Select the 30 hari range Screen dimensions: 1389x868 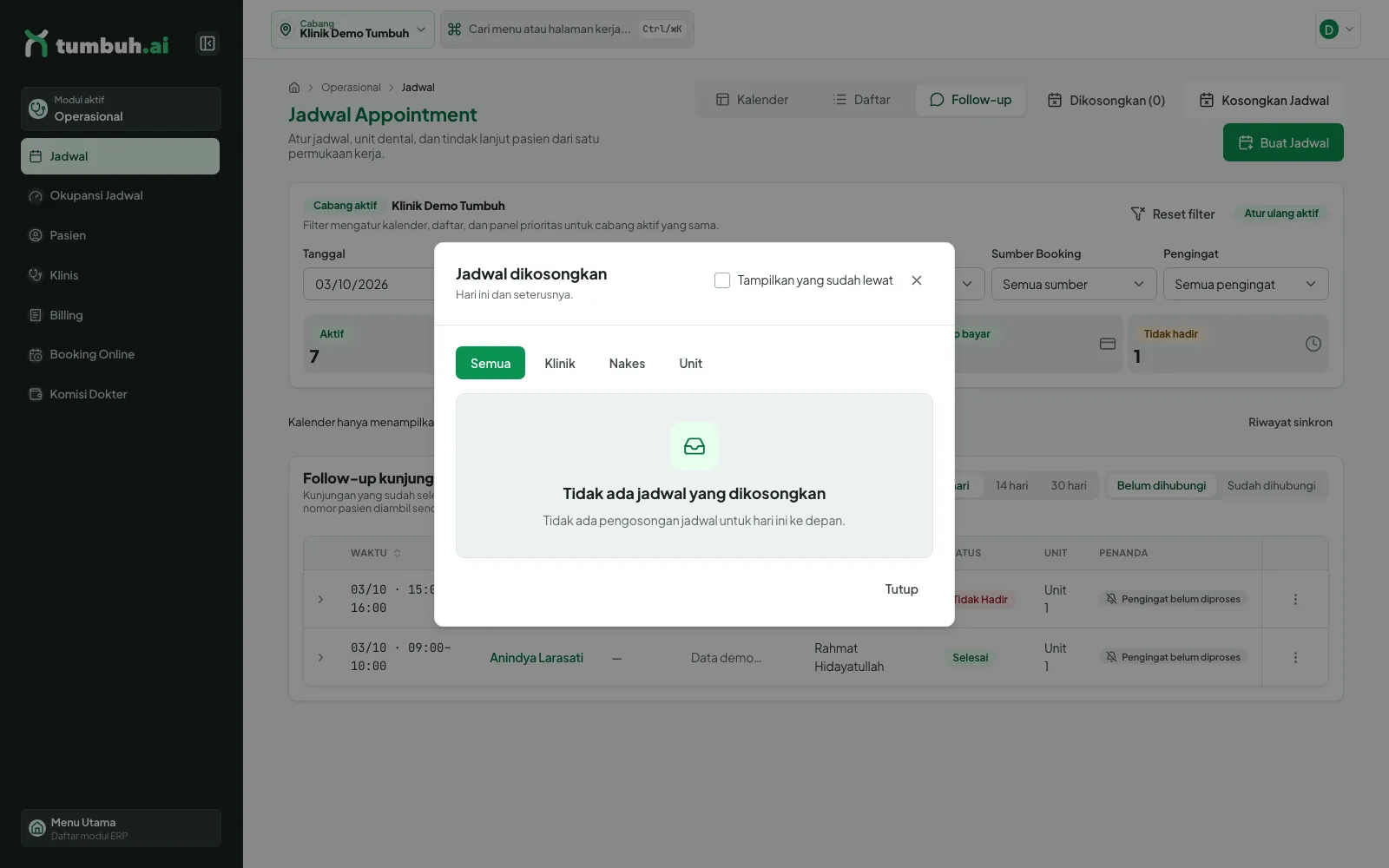(x=1069, y=485)
